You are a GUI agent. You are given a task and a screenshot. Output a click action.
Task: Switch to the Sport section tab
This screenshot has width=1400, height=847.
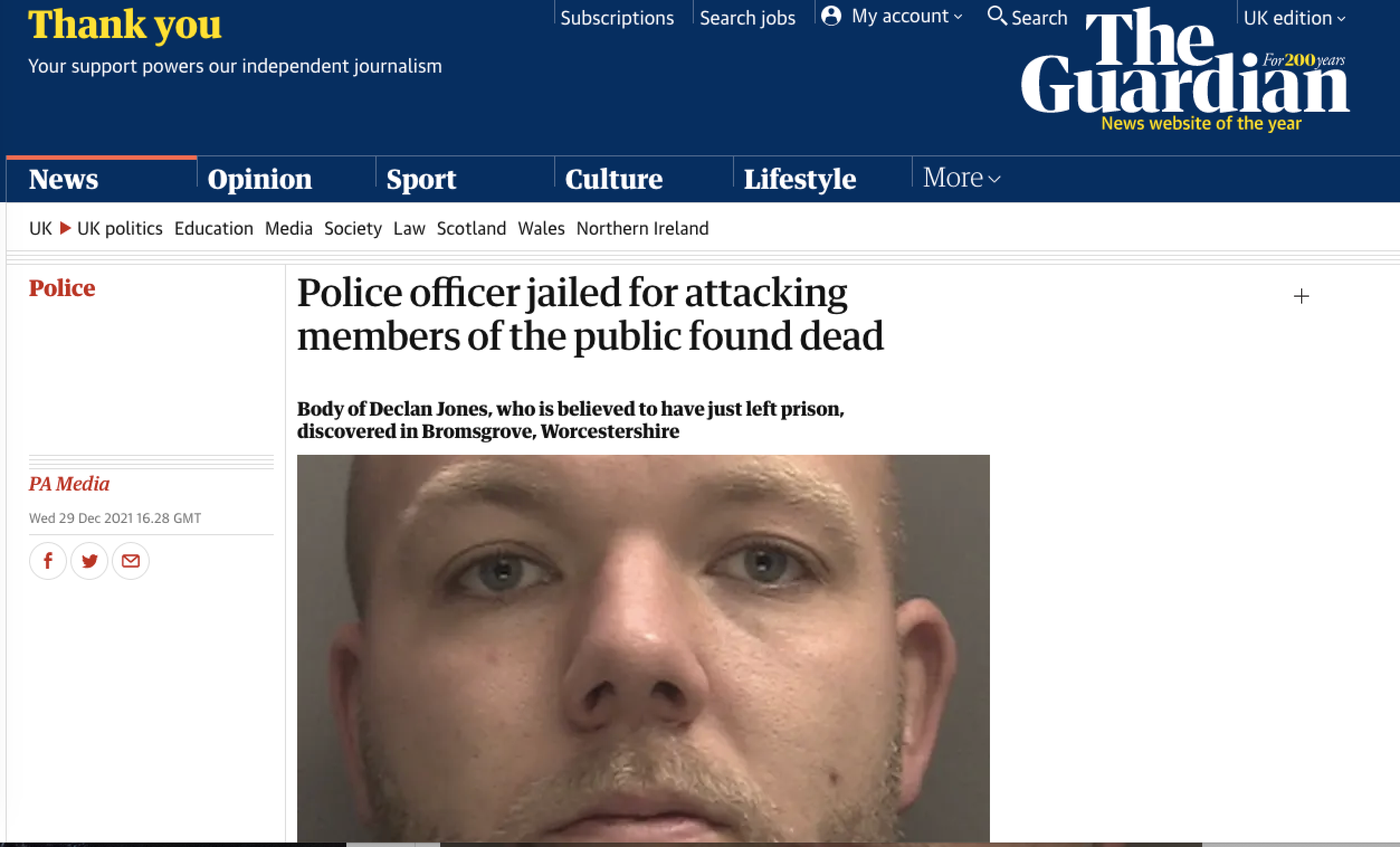point(421,179)
